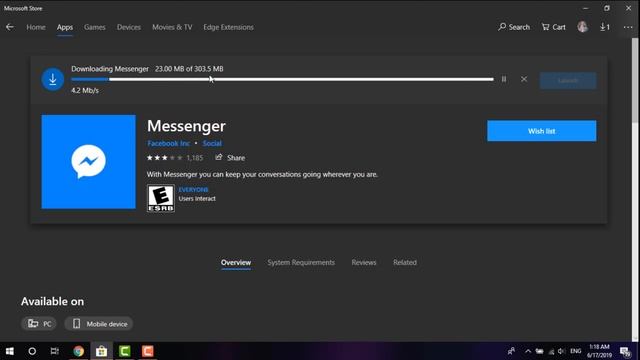Click the "Users Interact" text

(x=197, y=199)
